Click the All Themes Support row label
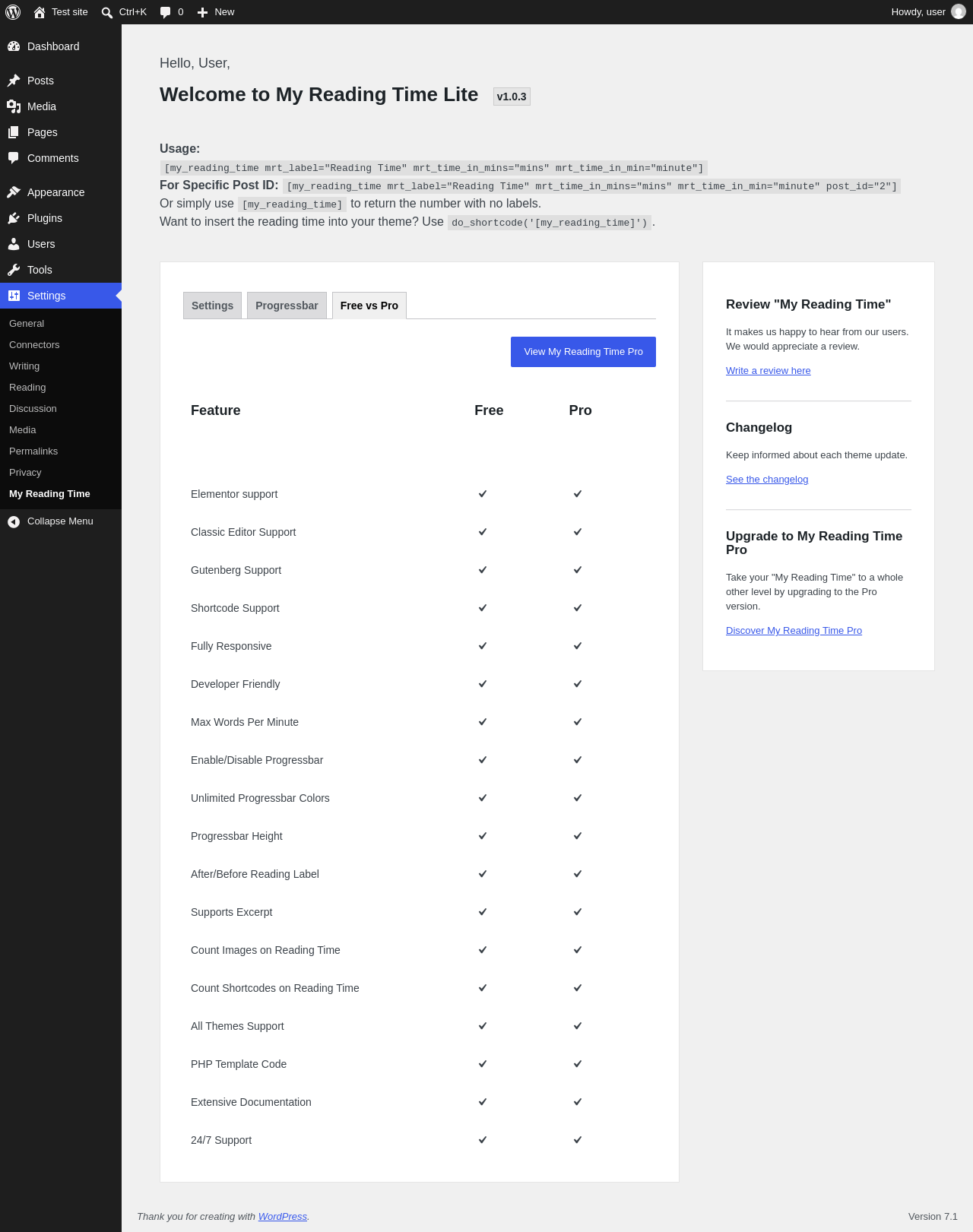This screenshot has width=973, height=1232. pyautogui.click(x=237, y=1026)
